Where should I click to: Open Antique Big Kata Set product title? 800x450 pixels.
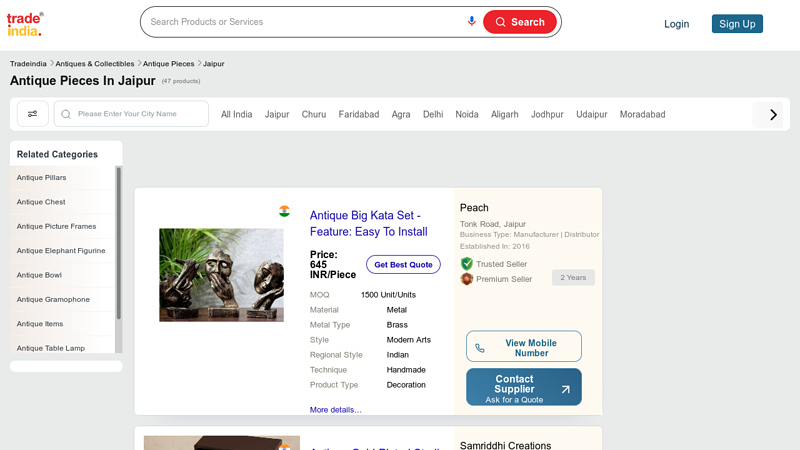(x=369, y=223)
